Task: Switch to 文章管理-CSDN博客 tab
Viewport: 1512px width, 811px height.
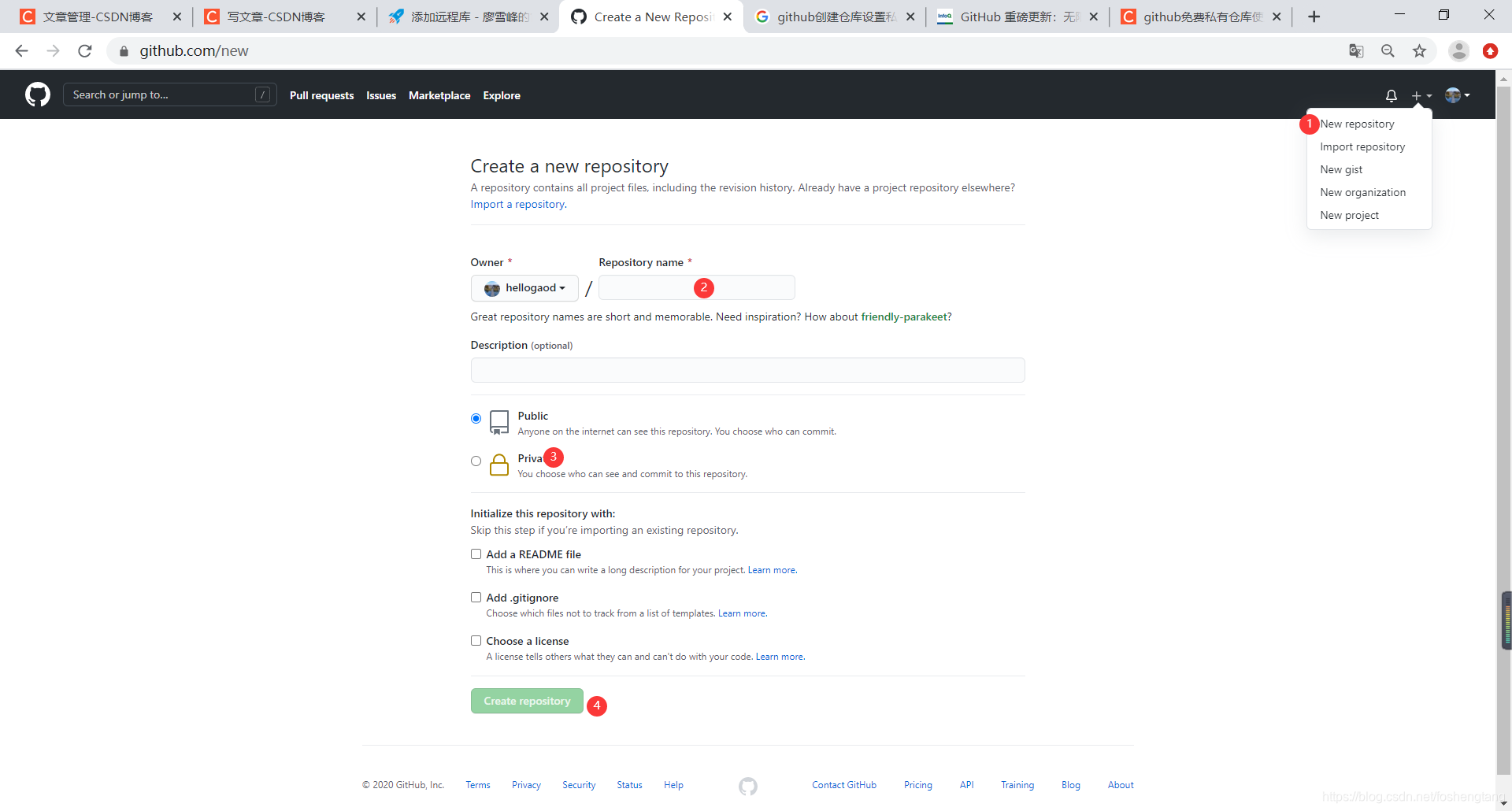Action: (98, 17)
